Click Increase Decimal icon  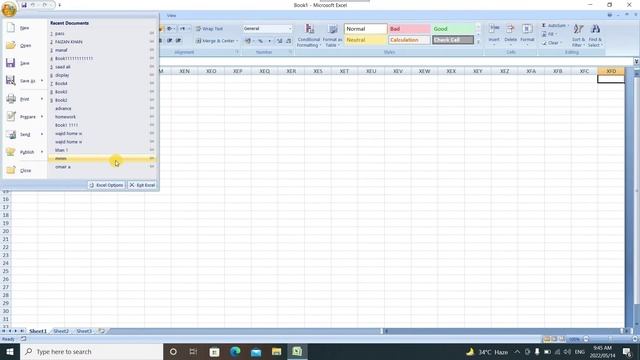pyautogui.click(x=280, y=41)
